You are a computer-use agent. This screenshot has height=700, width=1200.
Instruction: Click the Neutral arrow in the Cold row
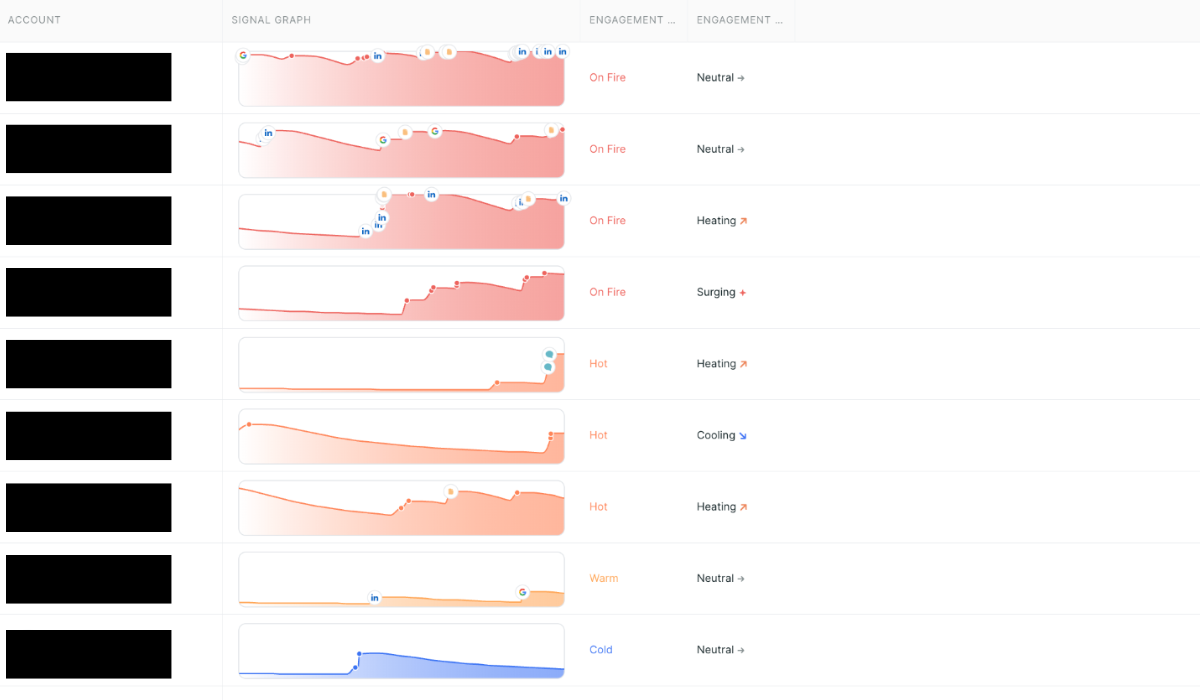741,650
